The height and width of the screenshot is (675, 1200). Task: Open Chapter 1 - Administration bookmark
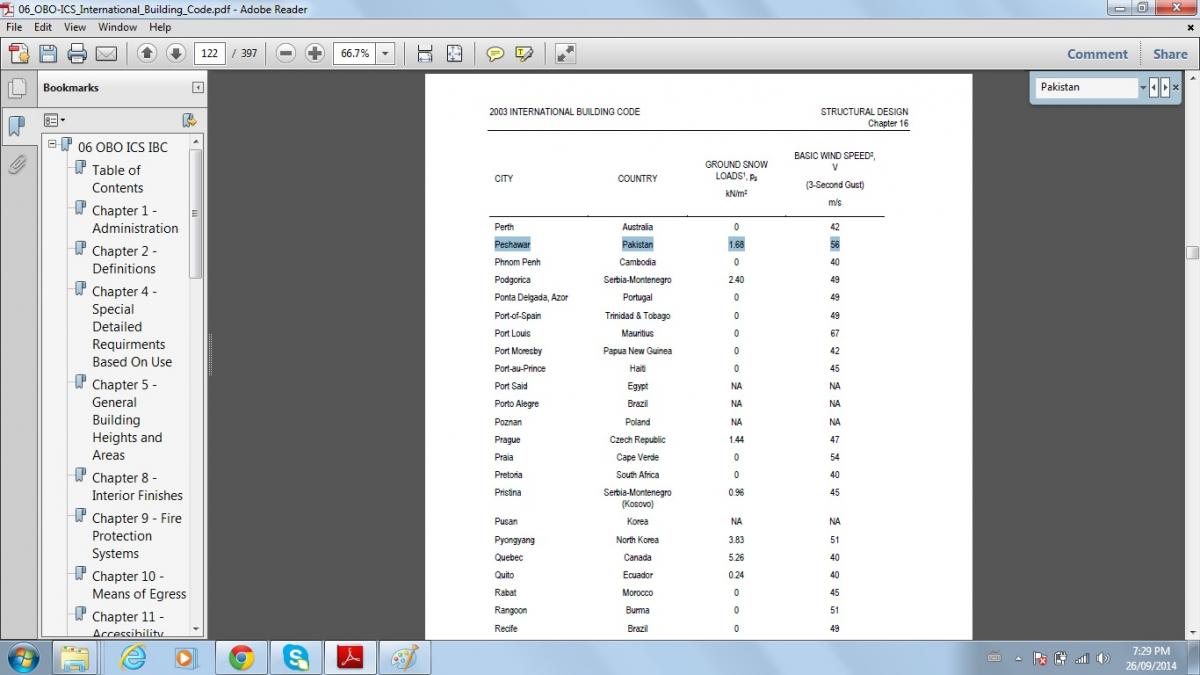(x=135, y=219)
